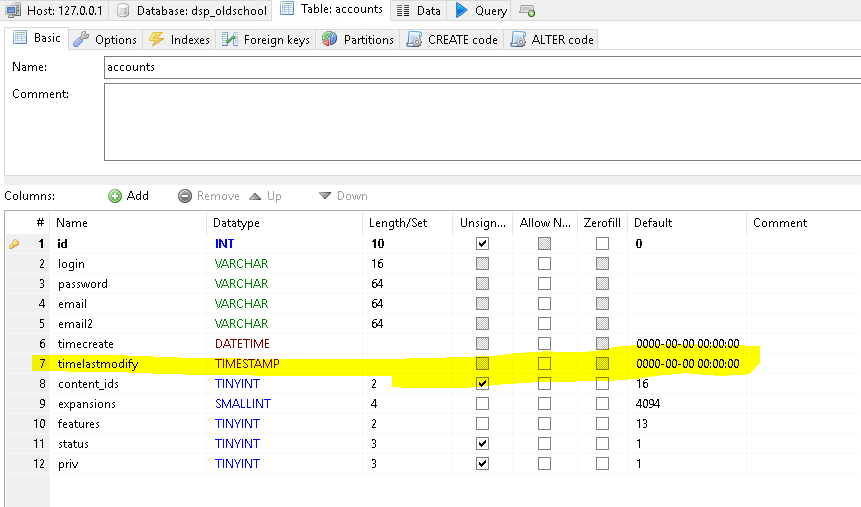Click the new query tab icon

527,11
